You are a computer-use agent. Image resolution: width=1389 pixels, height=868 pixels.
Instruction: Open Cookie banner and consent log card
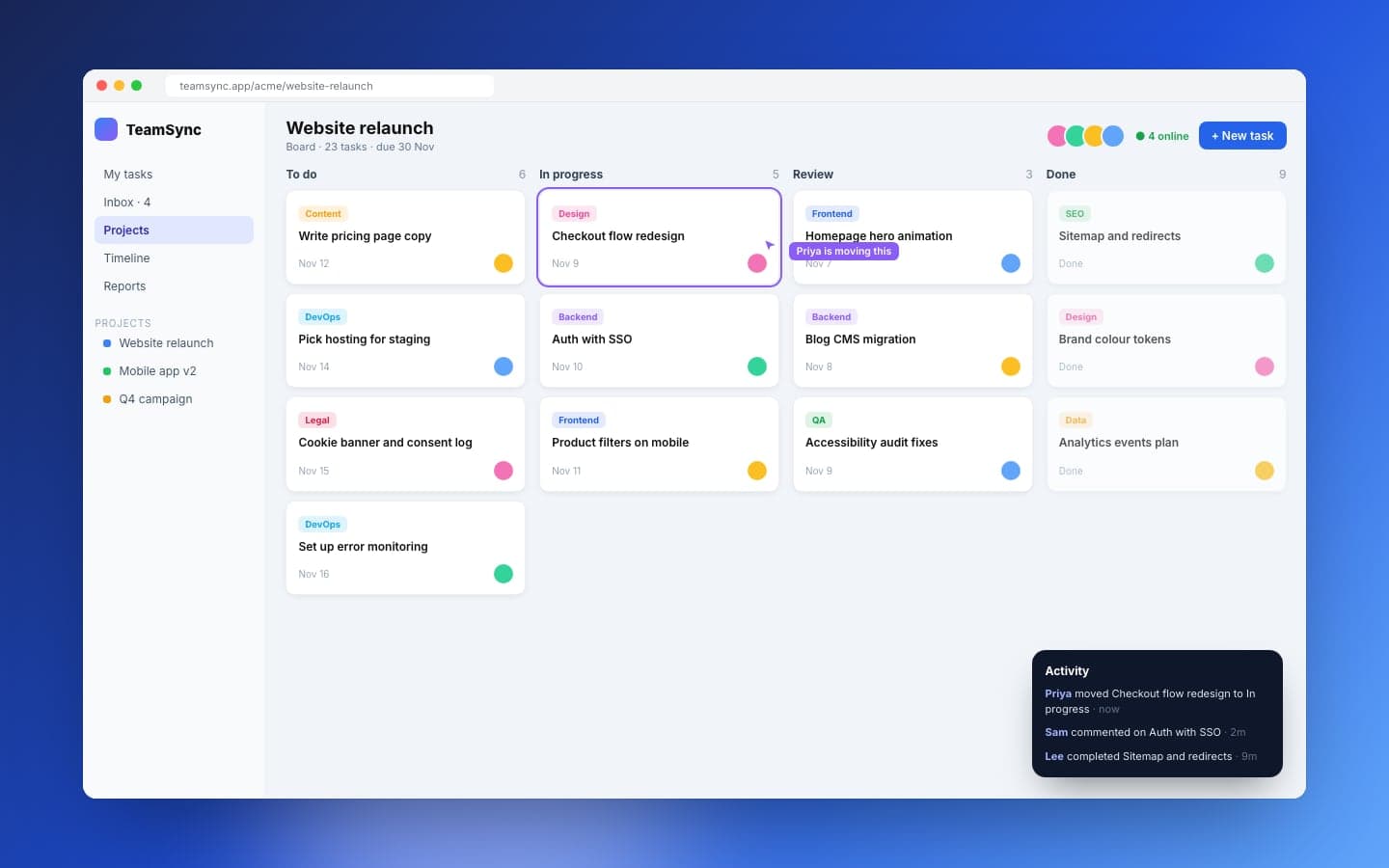[405, 445]
